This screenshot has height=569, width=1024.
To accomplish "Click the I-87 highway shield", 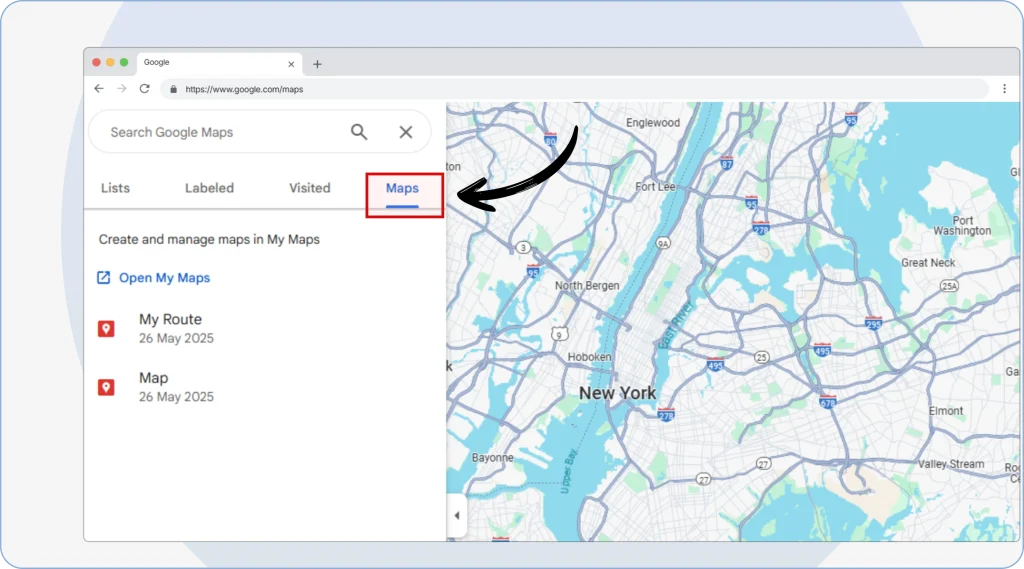I will [726, 163].
